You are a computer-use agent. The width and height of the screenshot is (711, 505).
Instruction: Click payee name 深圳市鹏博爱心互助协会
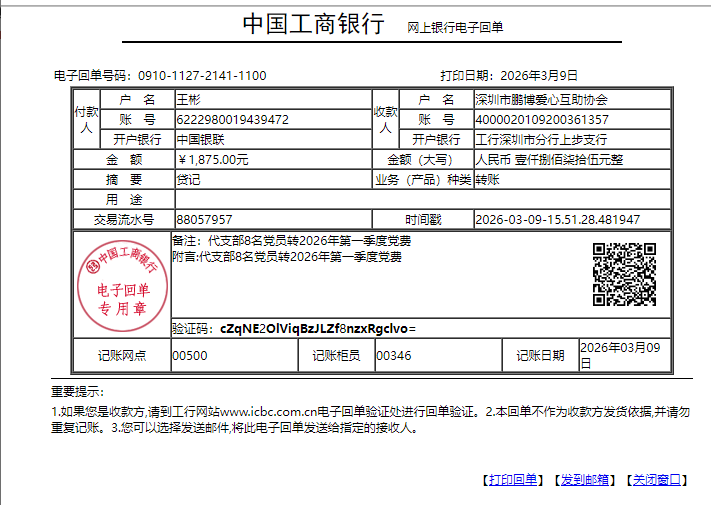point(541,100)
